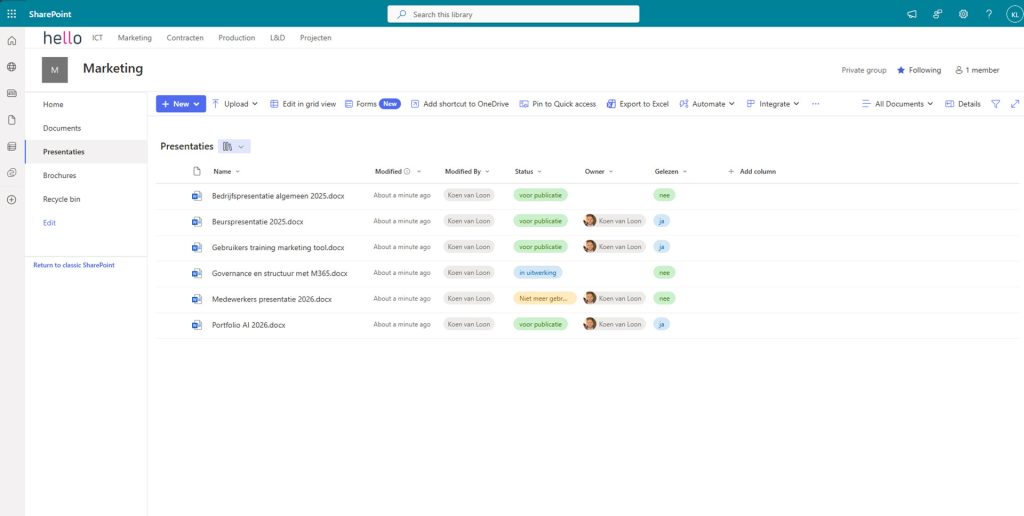Open My lists icon in left rail

[11, 146]
